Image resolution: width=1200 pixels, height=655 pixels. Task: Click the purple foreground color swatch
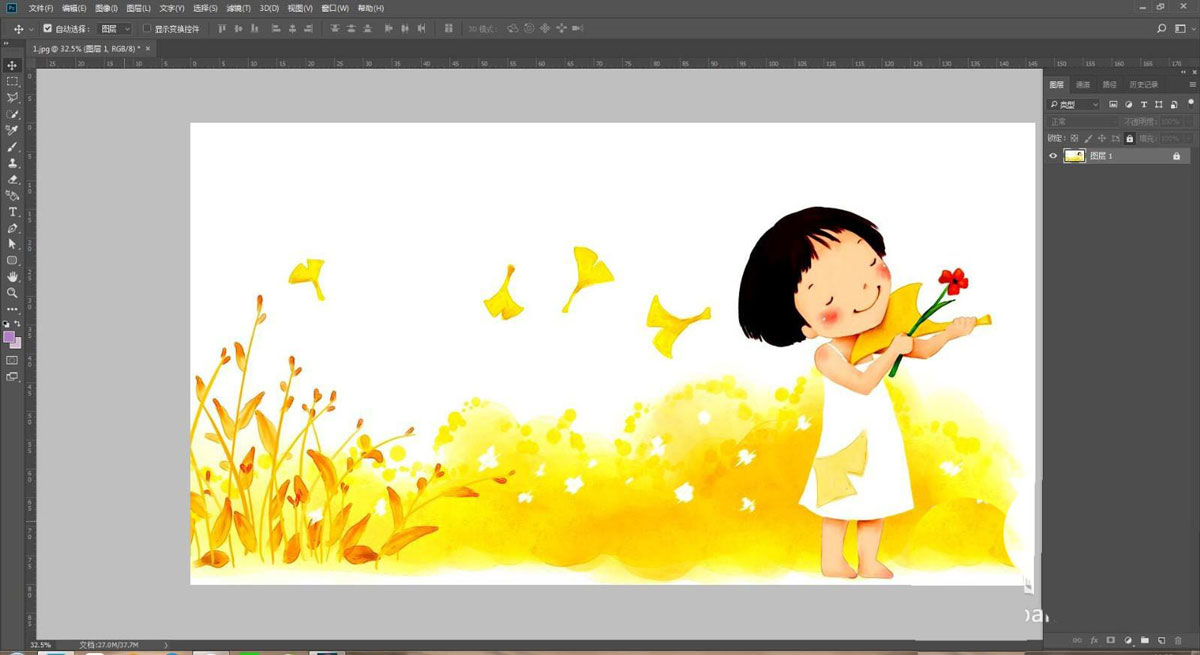click(10, 337)
